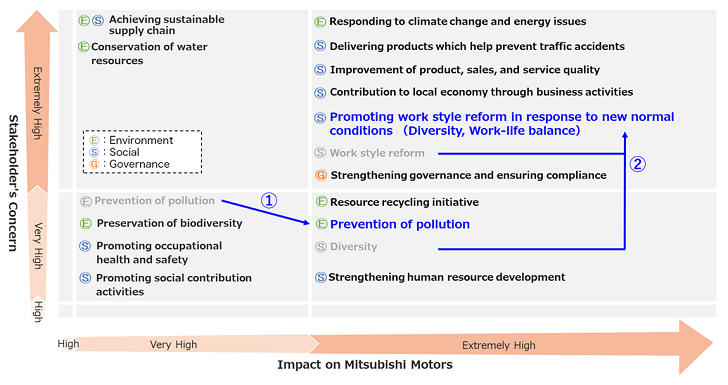Viewport: 728px width, 385px height.
Task: Click the Extremely High label on horizontal arrow
Action: pos(499,345)
